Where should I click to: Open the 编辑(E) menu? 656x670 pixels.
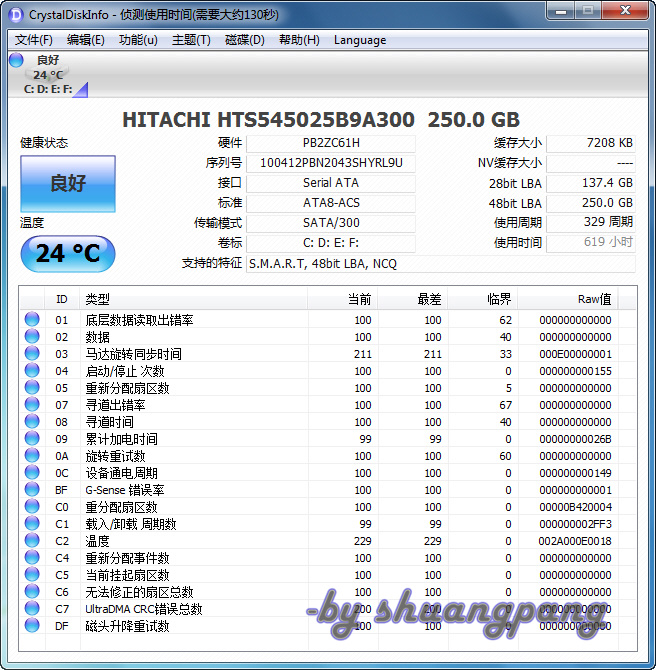(85, 40)
